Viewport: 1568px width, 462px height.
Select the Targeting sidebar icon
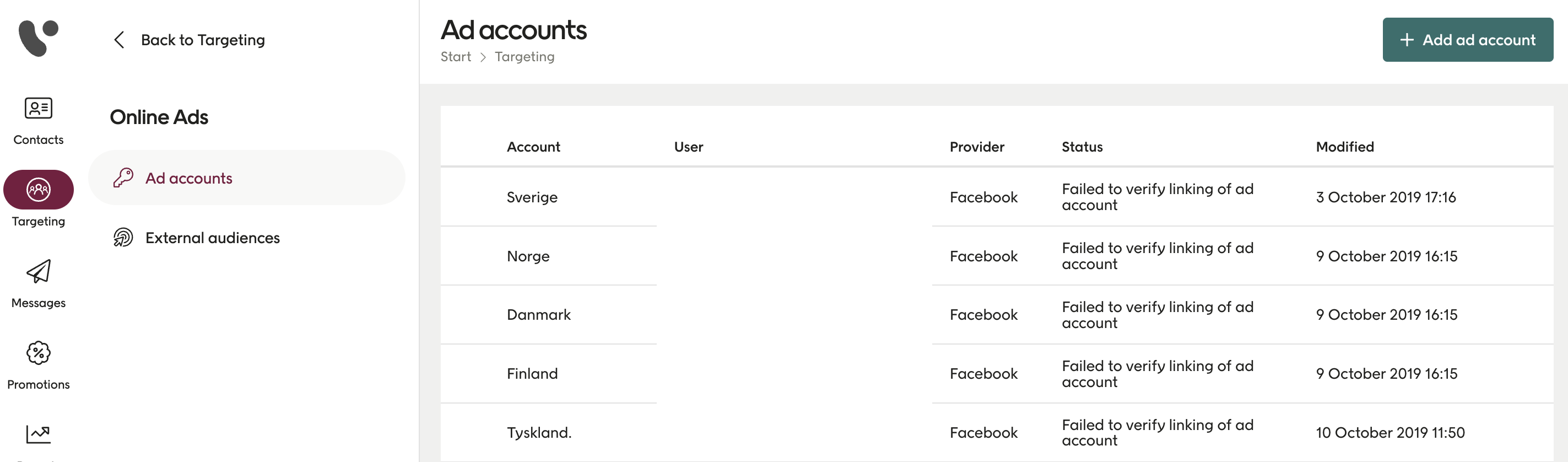pos(37,190)
